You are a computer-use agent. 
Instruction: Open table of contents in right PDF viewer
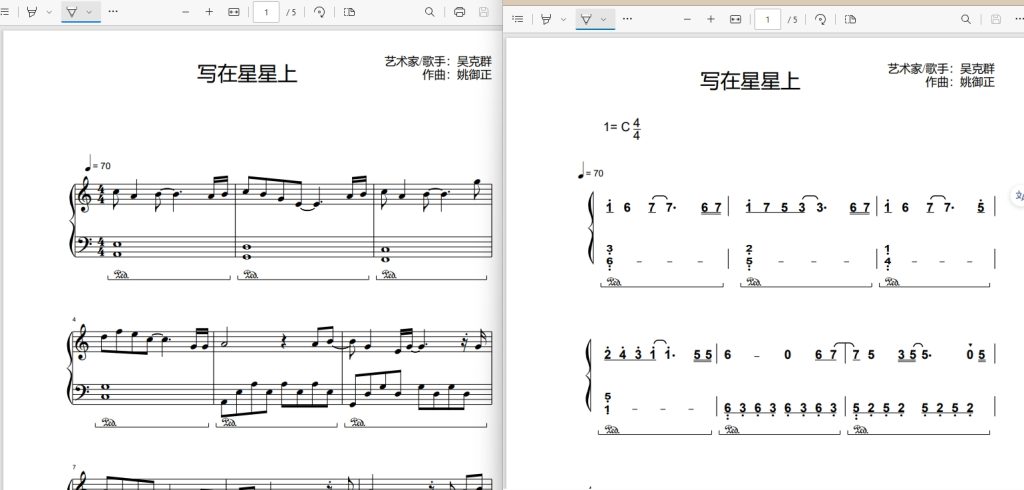(518, 20)
